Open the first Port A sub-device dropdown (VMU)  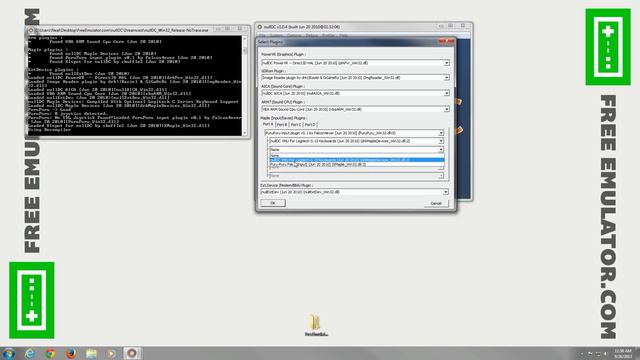point(441,141)
